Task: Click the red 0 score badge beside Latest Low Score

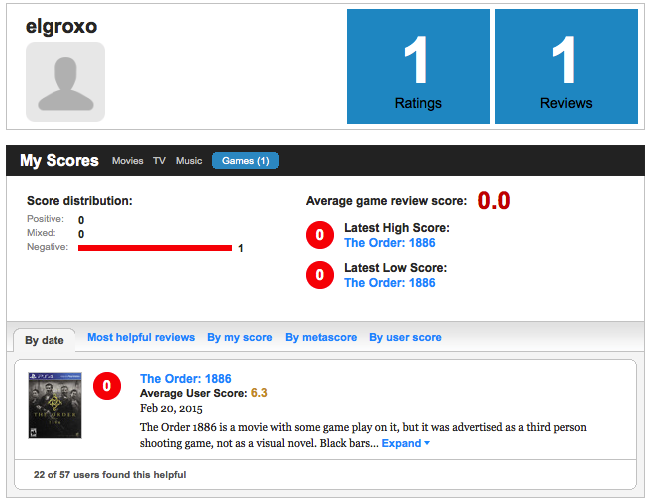Action: [320, 275]
